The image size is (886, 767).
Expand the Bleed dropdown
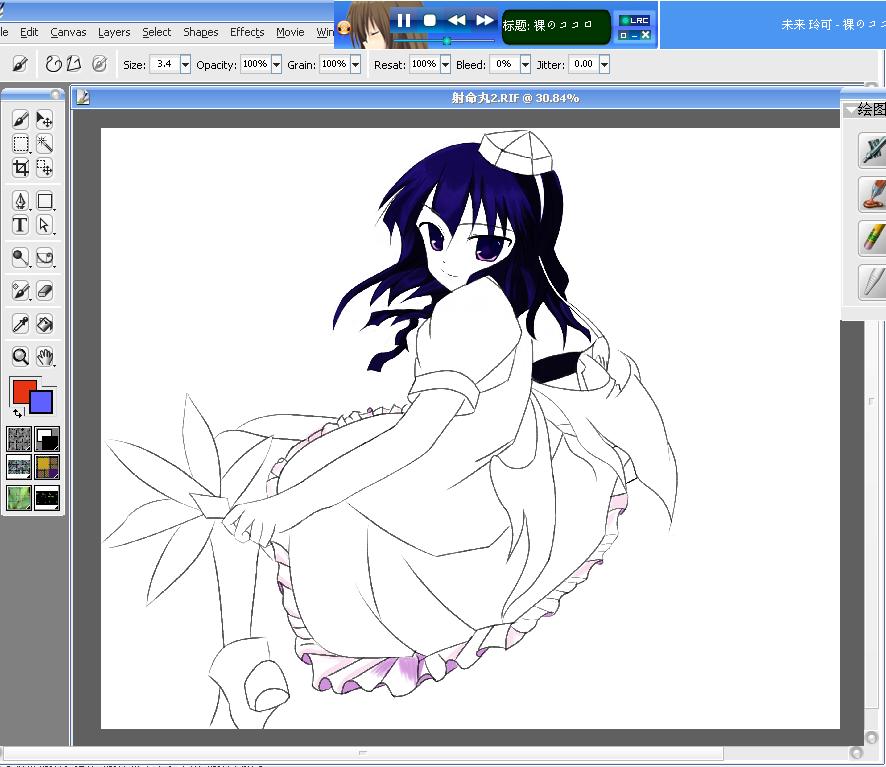click(x=525, y=64)
